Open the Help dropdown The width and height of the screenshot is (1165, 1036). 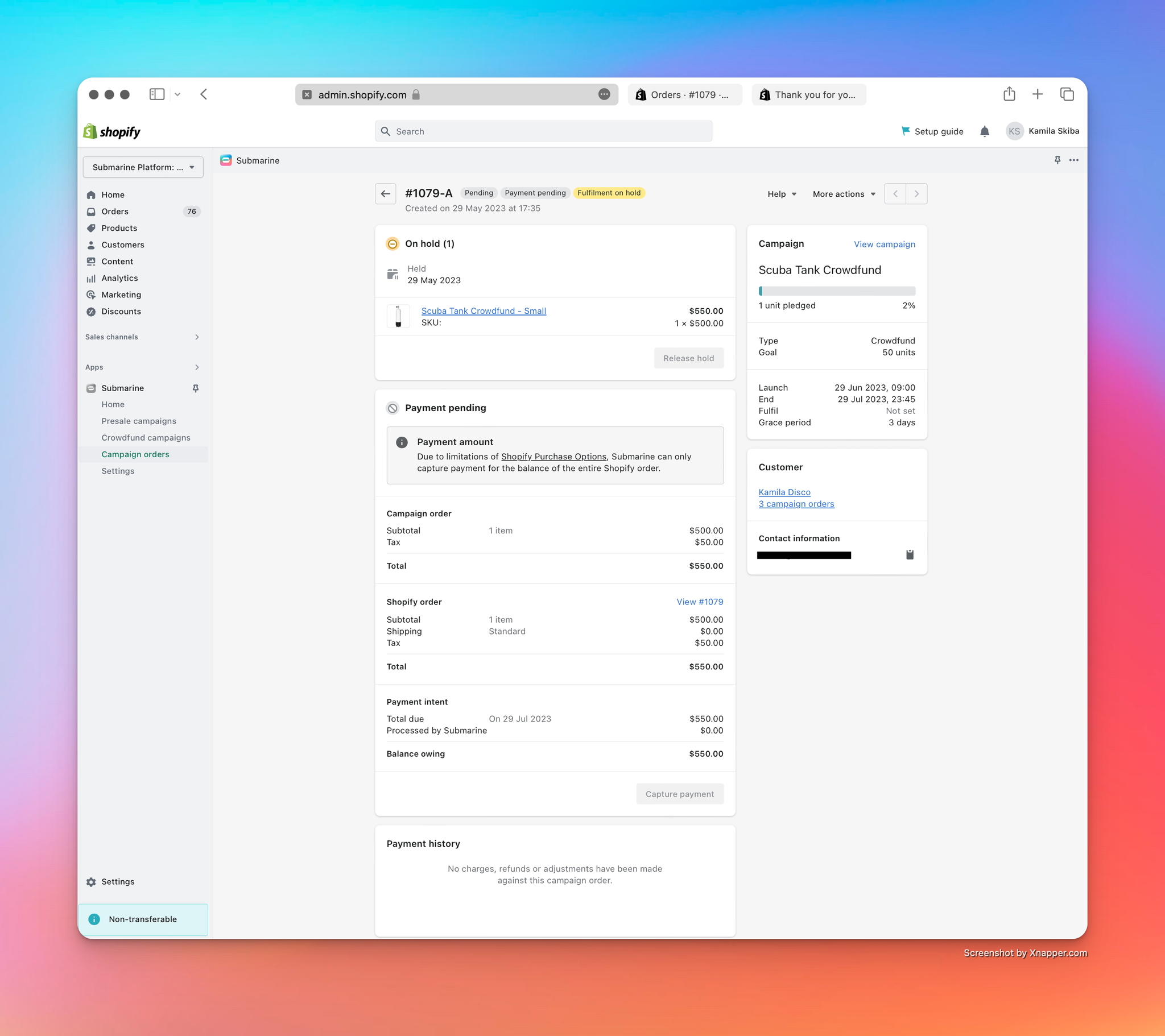pyautogui.click(x=782, y=194)
